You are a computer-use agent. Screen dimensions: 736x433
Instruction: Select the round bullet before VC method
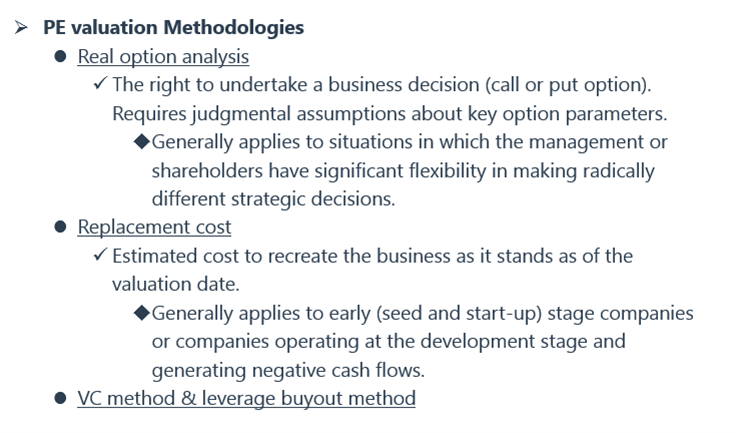pyautogui.click(x=60, y=399)
